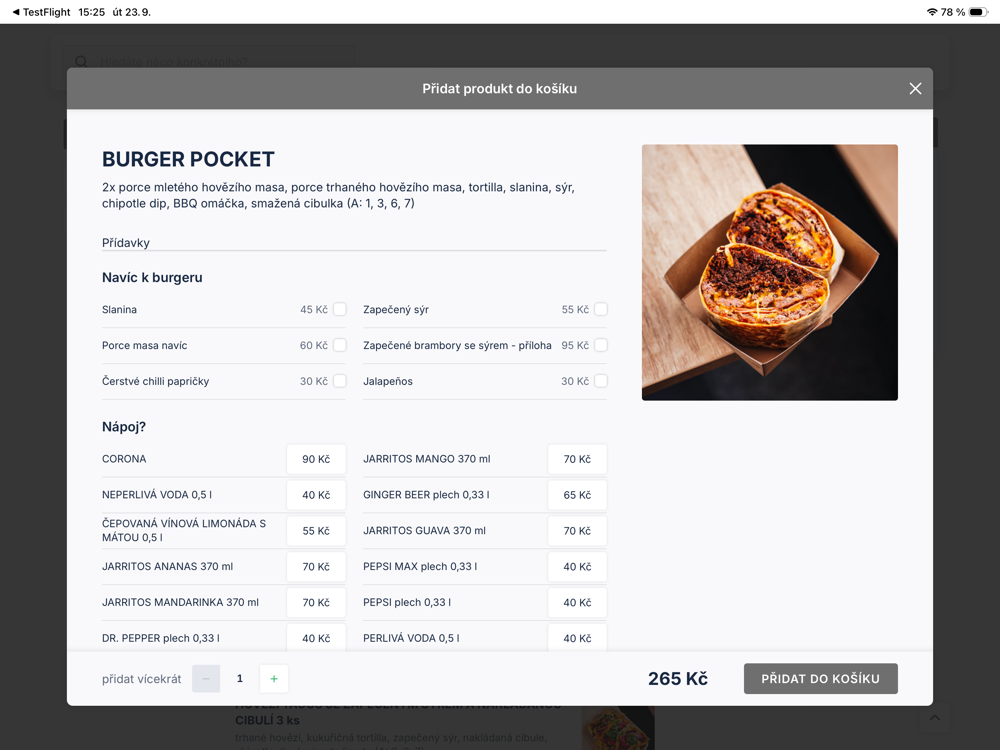Add JARRITOS GUAVA 370 ml price button
This screenshot has height=750, width=1000.
click(x=577, y=531)
